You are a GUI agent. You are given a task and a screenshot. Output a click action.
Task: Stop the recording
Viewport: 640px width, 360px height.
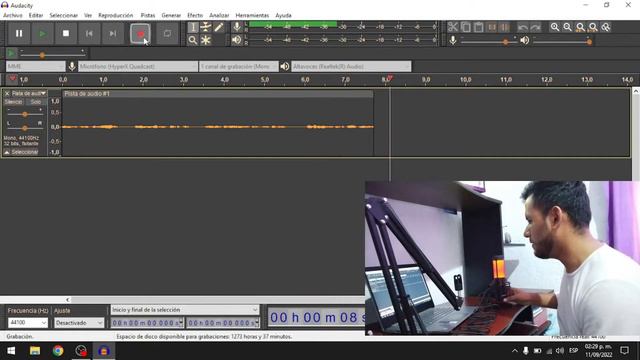66,33
